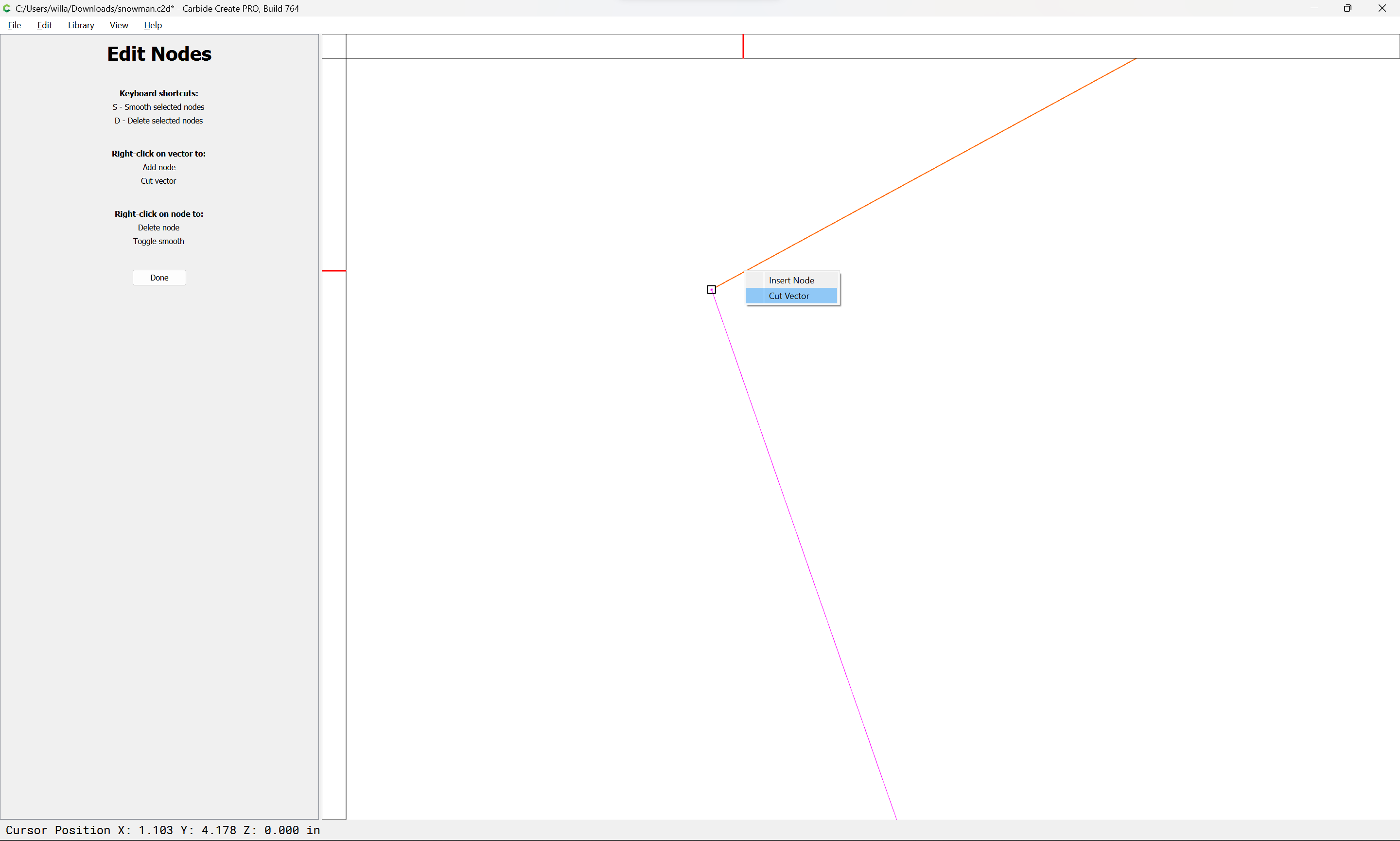
Task: Choose Insert Node from context menu
Action: tap(791, 280)
